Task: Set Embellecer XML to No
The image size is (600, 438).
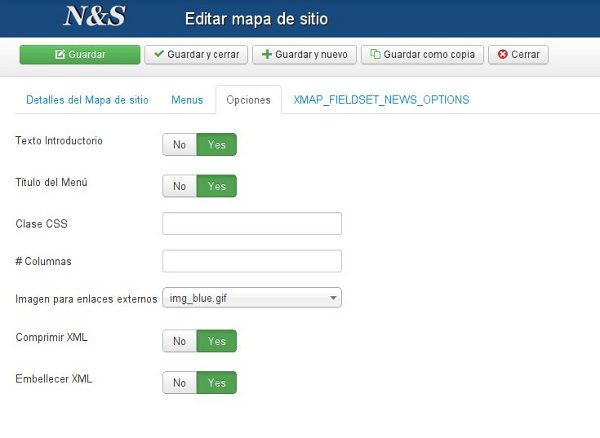Action: coord(179,383)
